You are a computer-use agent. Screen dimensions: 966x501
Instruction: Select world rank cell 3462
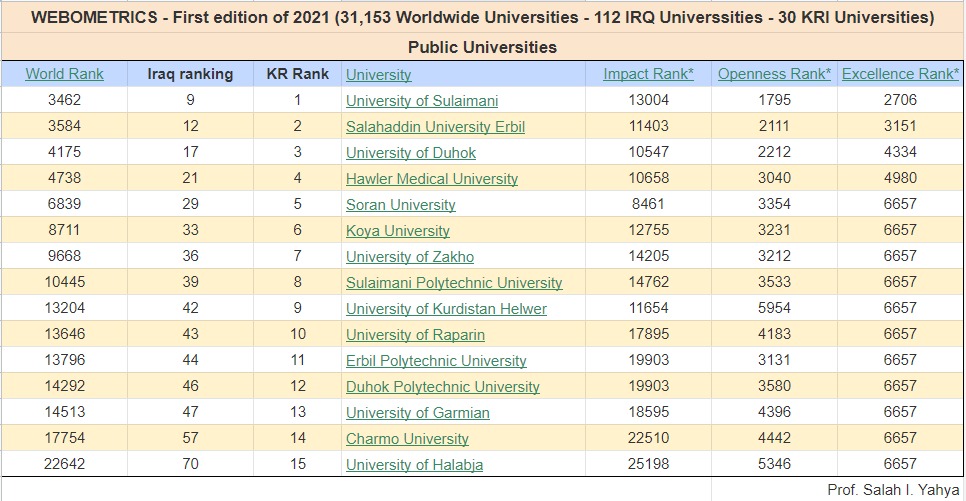pos(64,100)
